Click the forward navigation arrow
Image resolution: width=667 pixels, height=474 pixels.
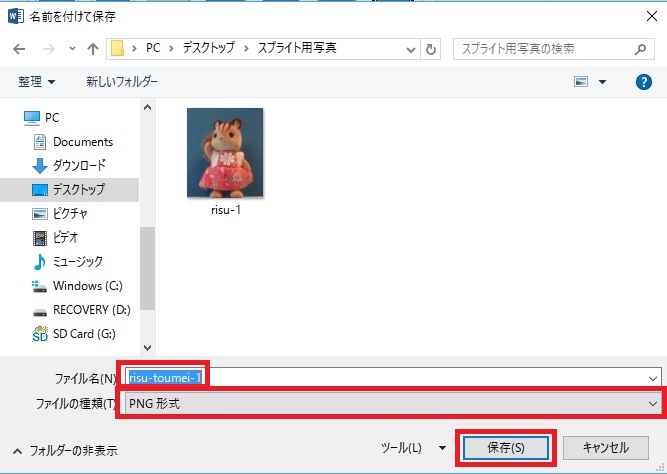pos(49,49)
